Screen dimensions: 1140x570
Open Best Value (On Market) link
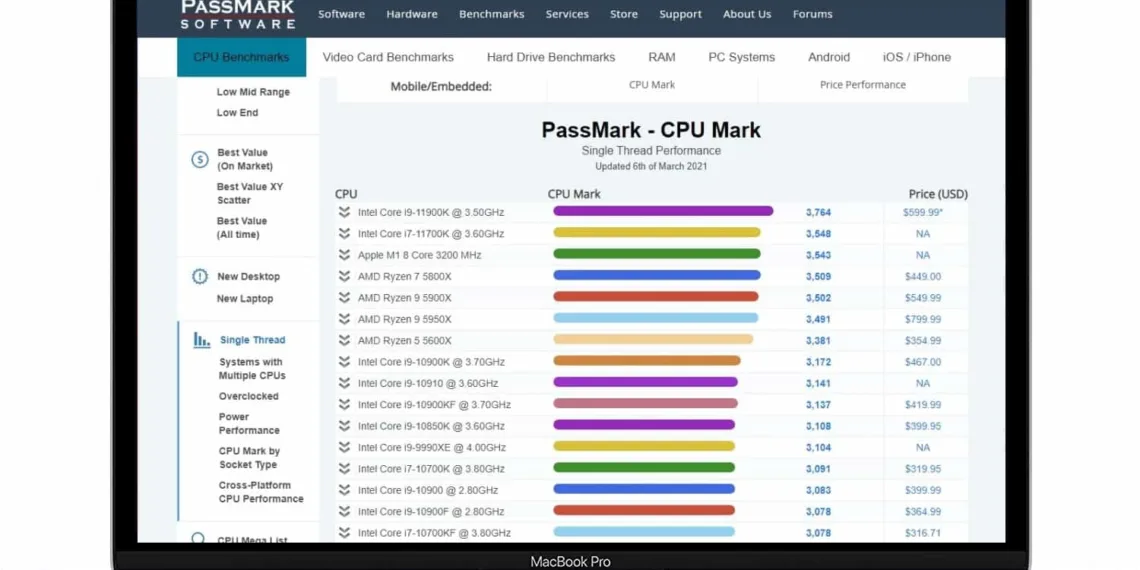(x=245, y=159)
